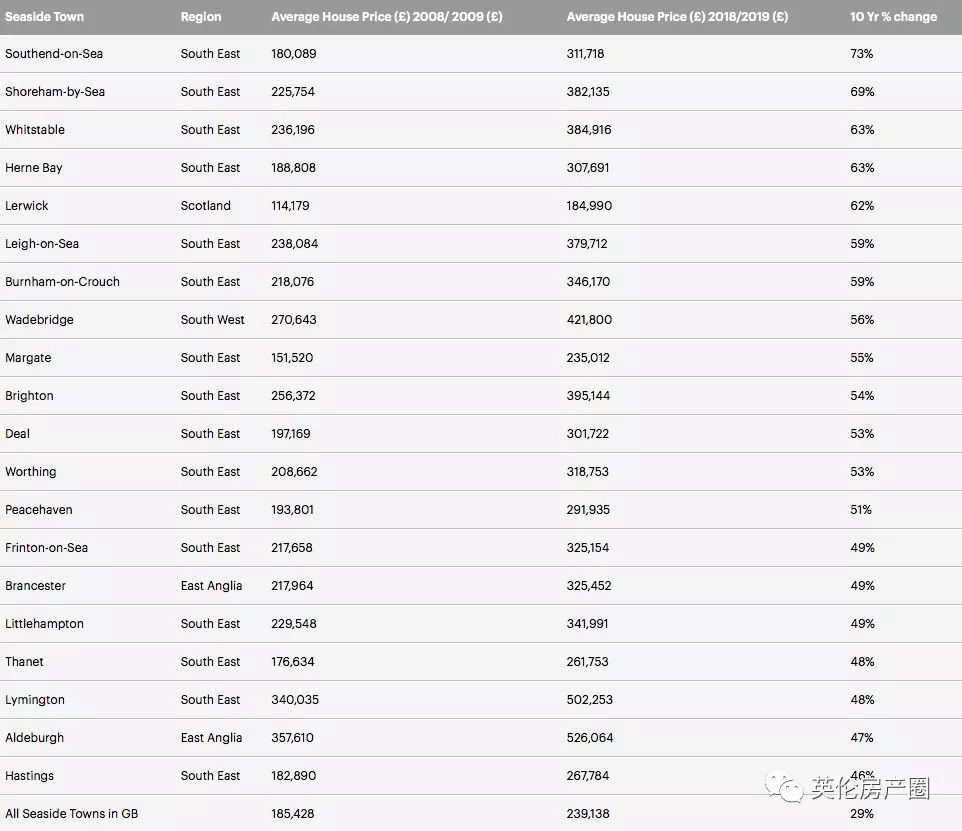This screenshot has width=962, height=831.
Task: Select the 340,035 price for Lymington
Action: [295, 700]
